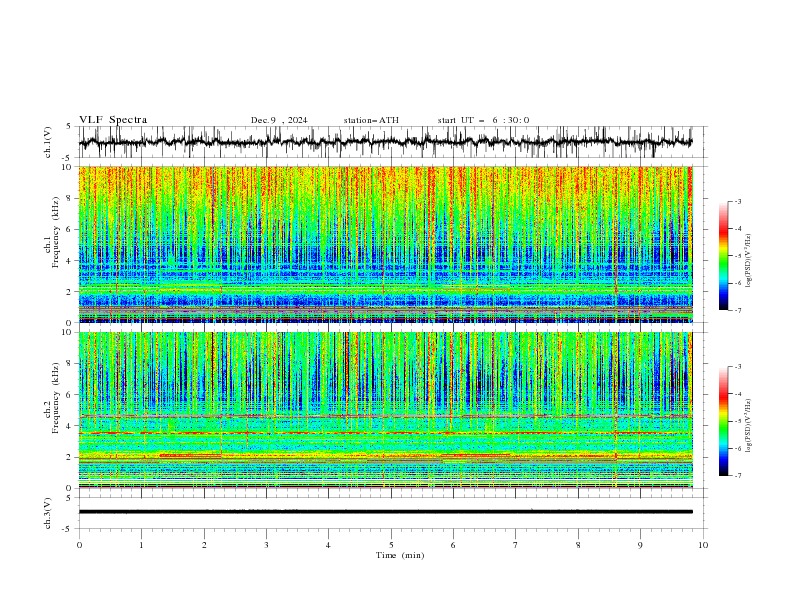This screenshot has width=792, height=612.
Task: Click time axis tick label "9"
Action: click(640, 545)
